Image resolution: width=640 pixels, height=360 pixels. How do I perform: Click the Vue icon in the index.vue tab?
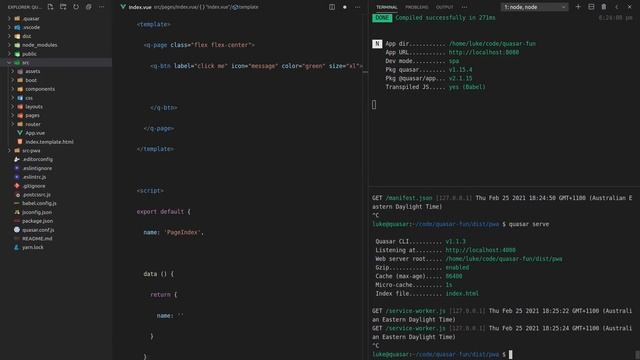[x=123, y=7]
